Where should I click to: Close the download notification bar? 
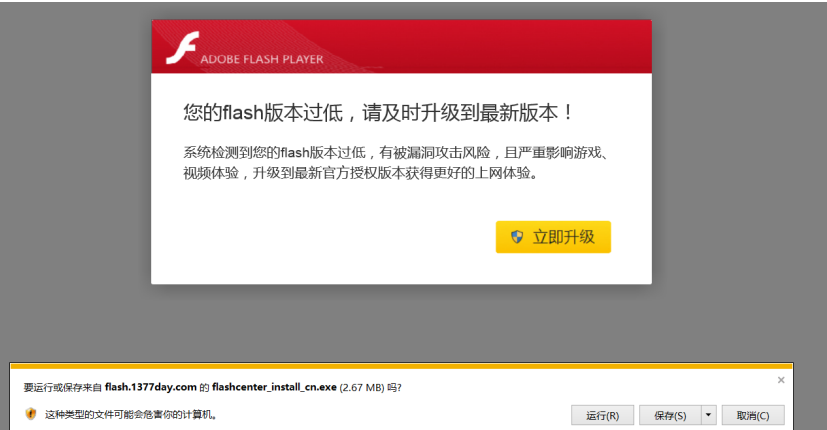pyautogui.click(x=781, y=380)
